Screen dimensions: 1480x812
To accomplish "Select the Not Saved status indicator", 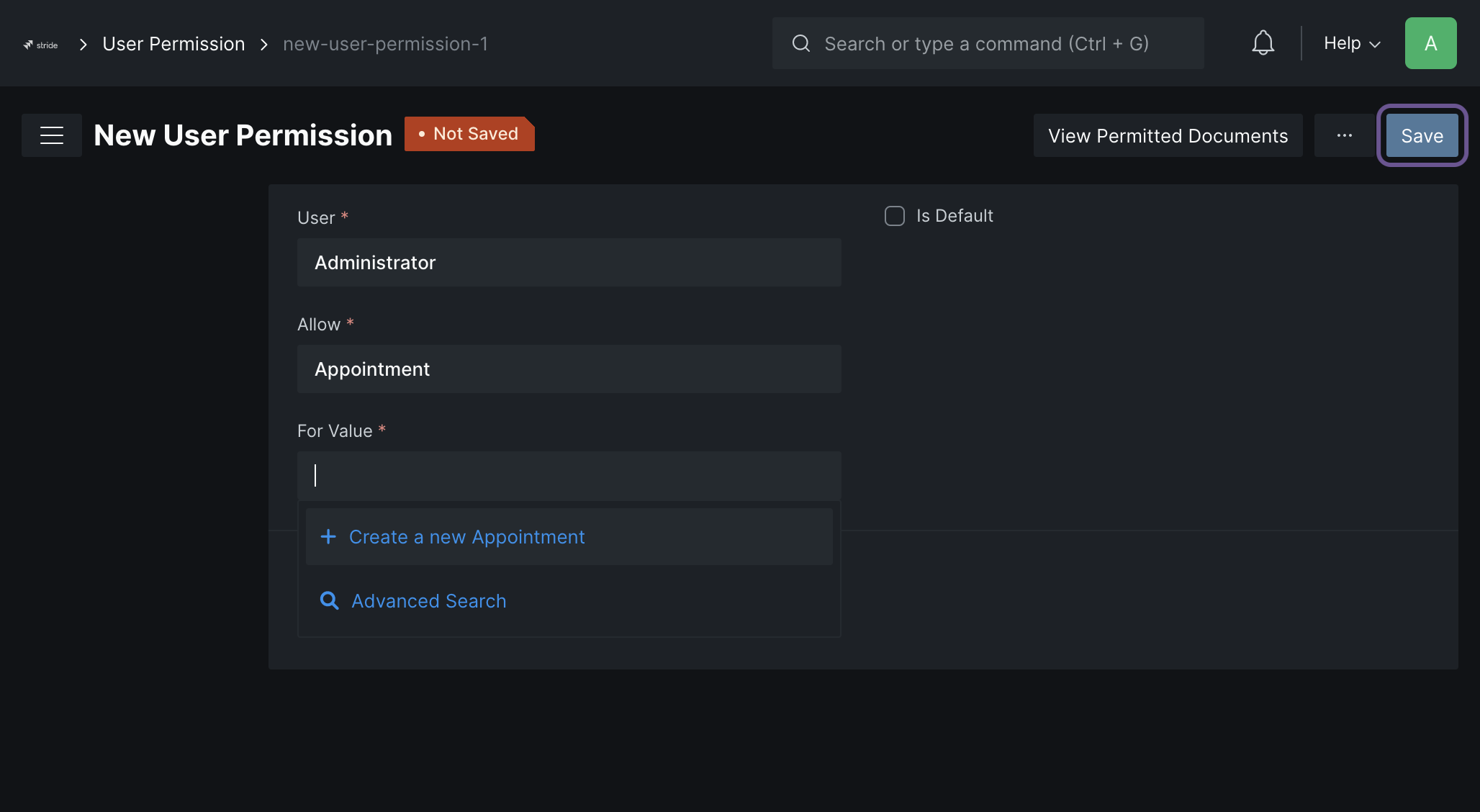I will pos(469,134).
